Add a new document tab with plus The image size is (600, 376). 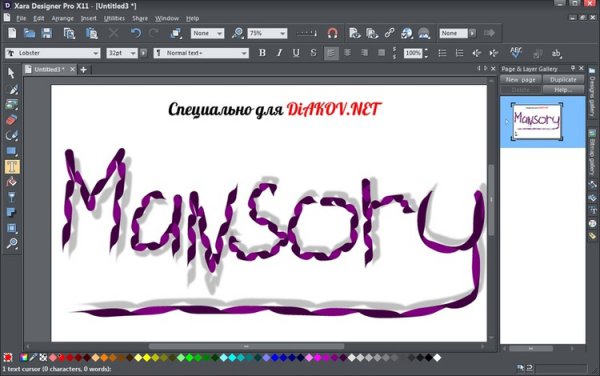point(83,69)
